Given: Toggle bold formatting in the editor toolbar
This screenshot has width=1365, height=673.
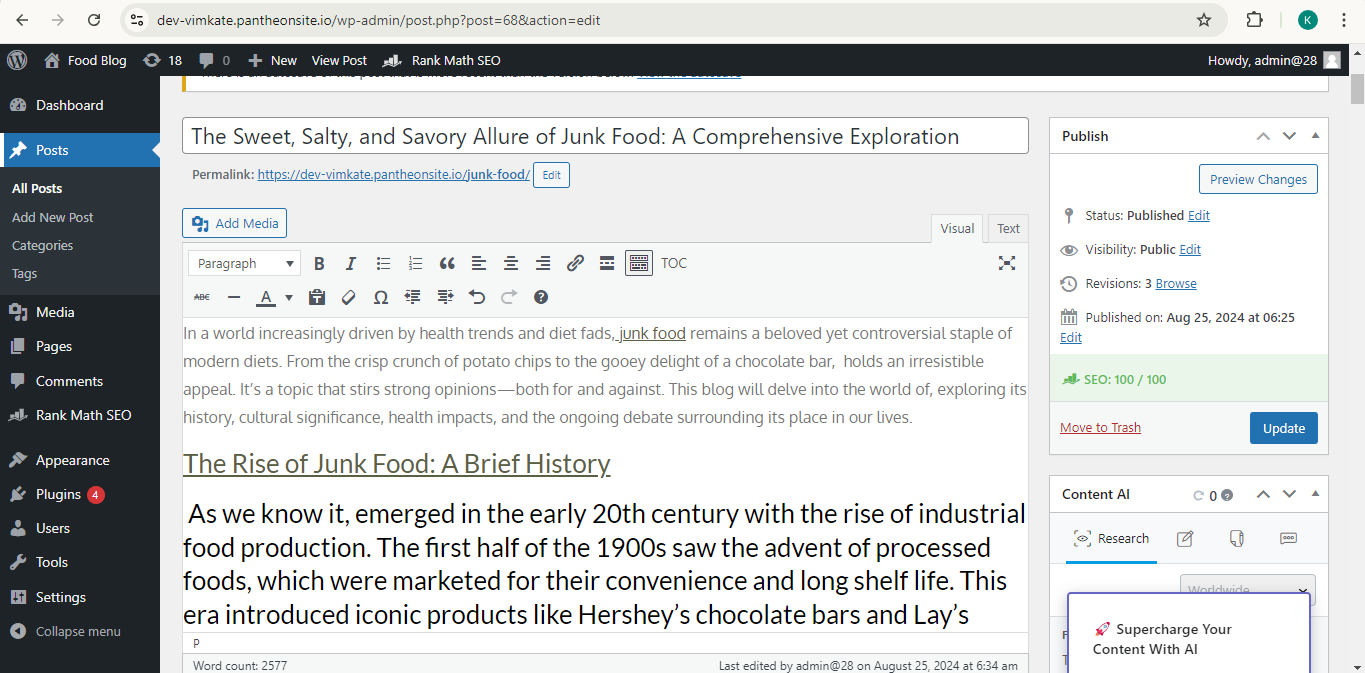Looking at the screenshot, I should click(319, 264).
